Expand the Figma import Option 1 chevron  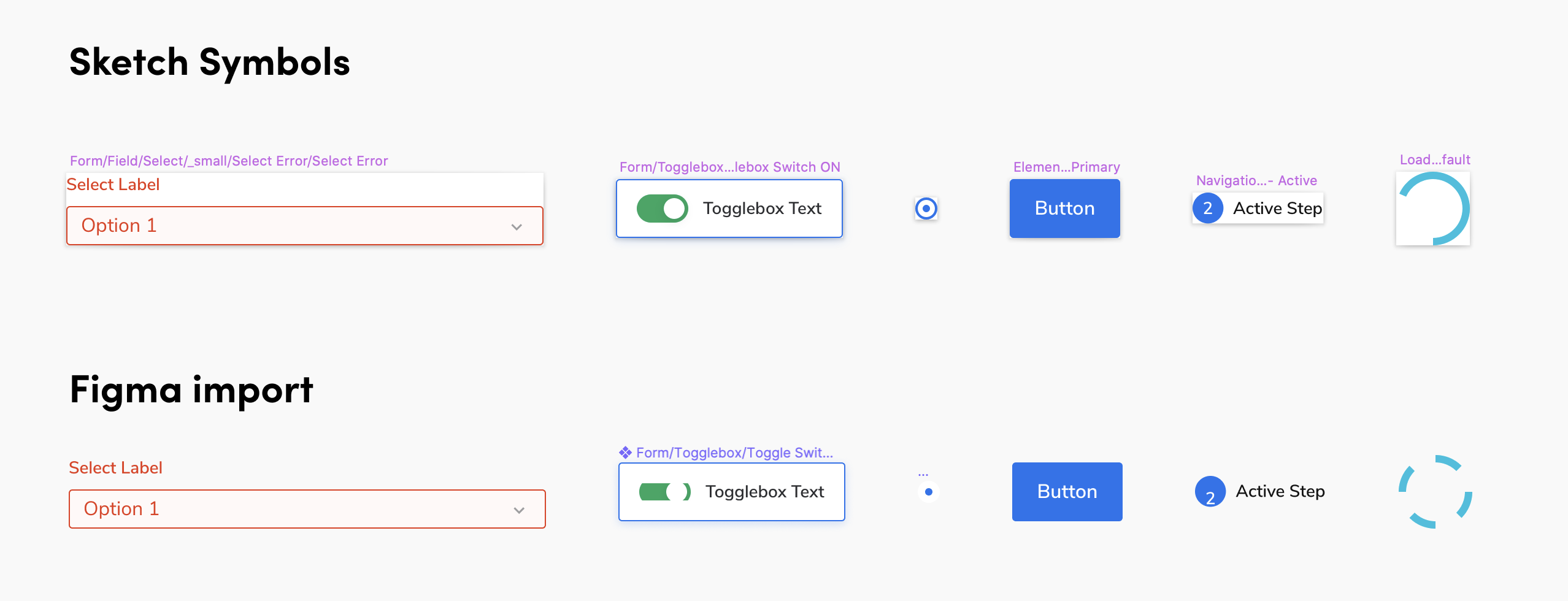click(519, 510)
